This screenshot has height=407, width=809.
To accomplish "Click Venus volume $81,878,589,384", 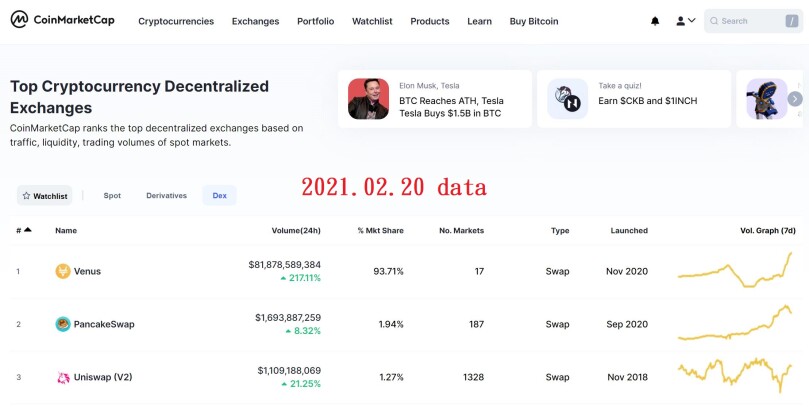I will pos(284,265).
